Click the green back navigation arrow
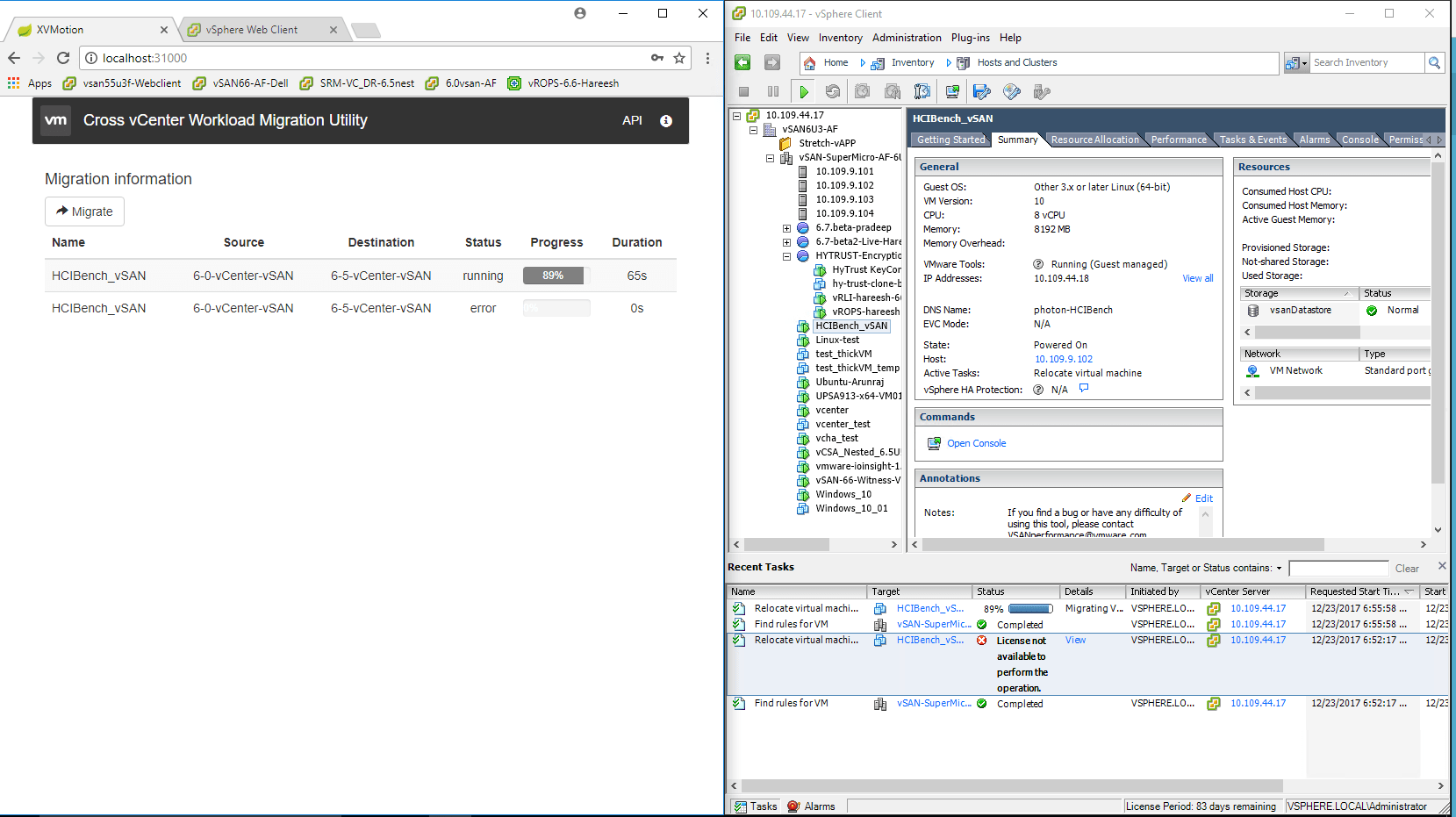The height and width of the screenshot is (817, 1456). (x=742, y=62)
